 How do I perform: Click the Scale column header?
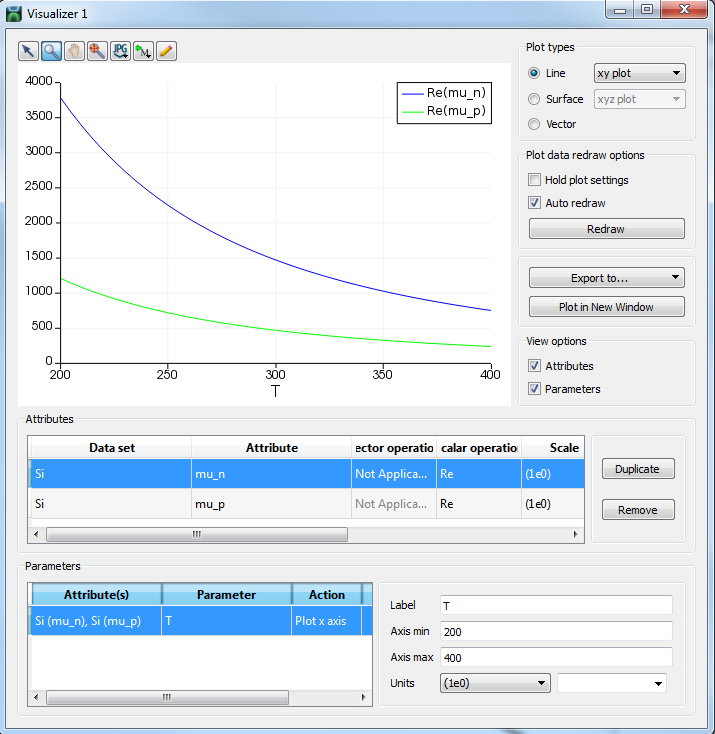pyautogui.click(x=553, y=448)
